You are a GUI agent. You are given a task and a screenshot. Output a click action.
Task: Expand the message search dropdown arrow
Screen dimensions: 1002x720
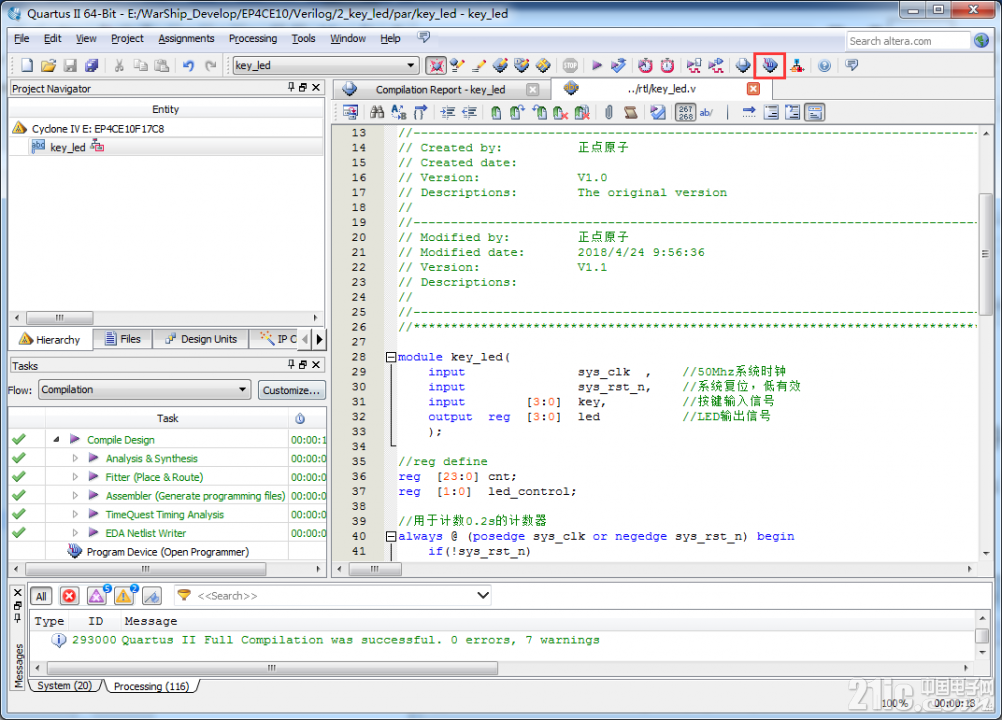[483, 595]
